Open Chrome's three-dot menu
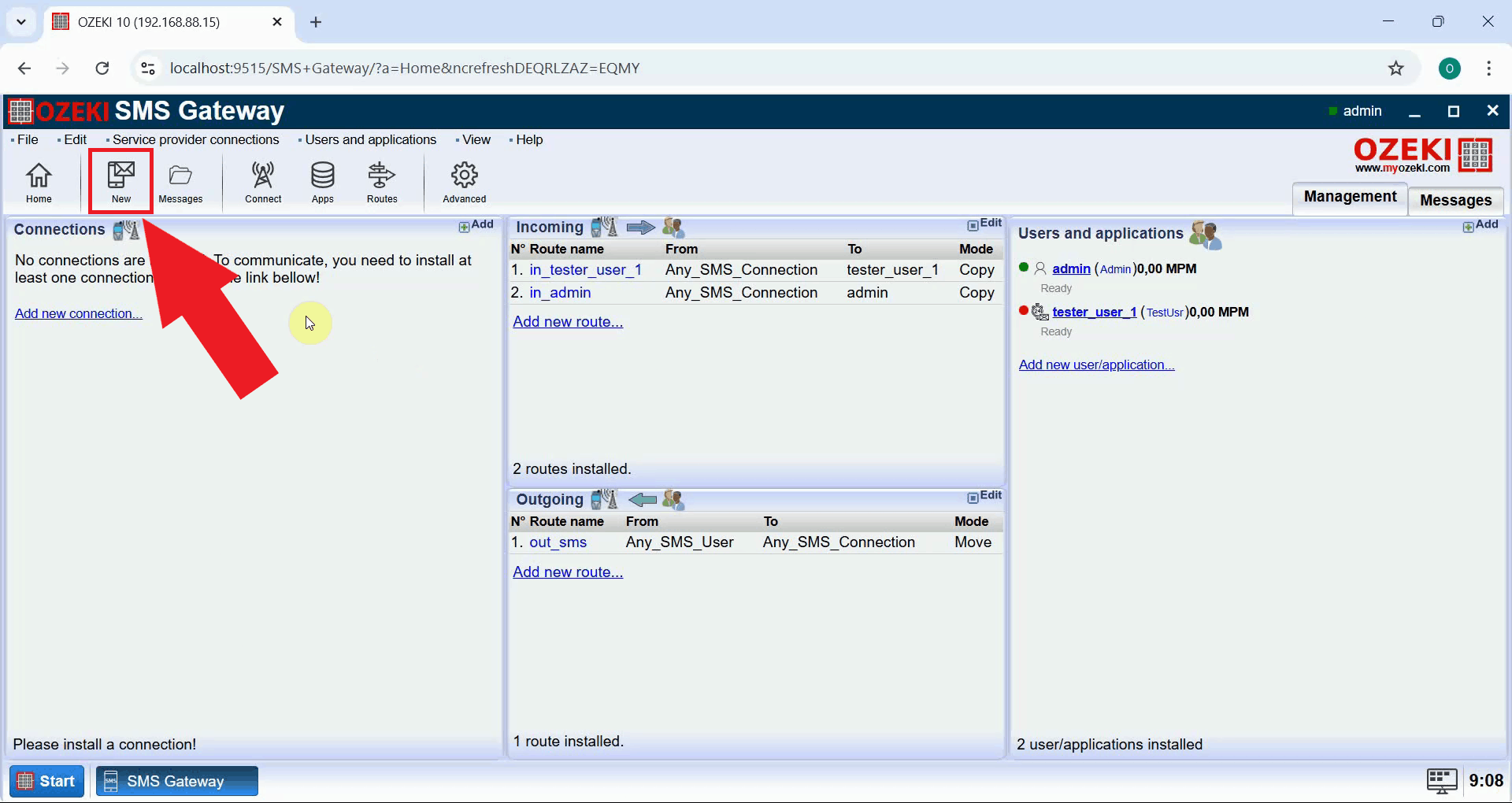The height and width of the screenshot is (803, 1512). pyautogui.click(x=1489, y=68)
